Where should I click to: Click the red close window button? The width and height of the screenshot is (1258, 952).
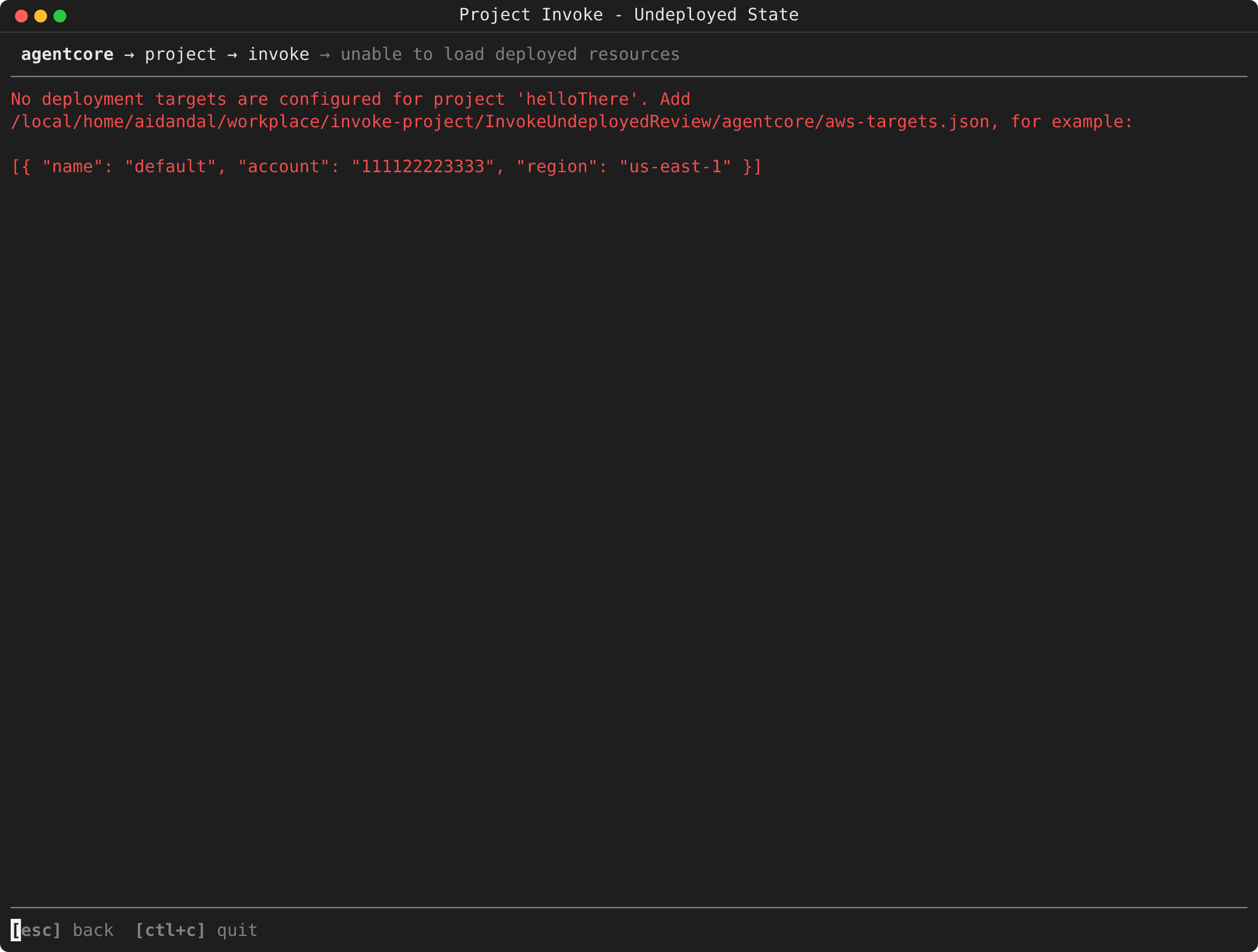(21, 16)
